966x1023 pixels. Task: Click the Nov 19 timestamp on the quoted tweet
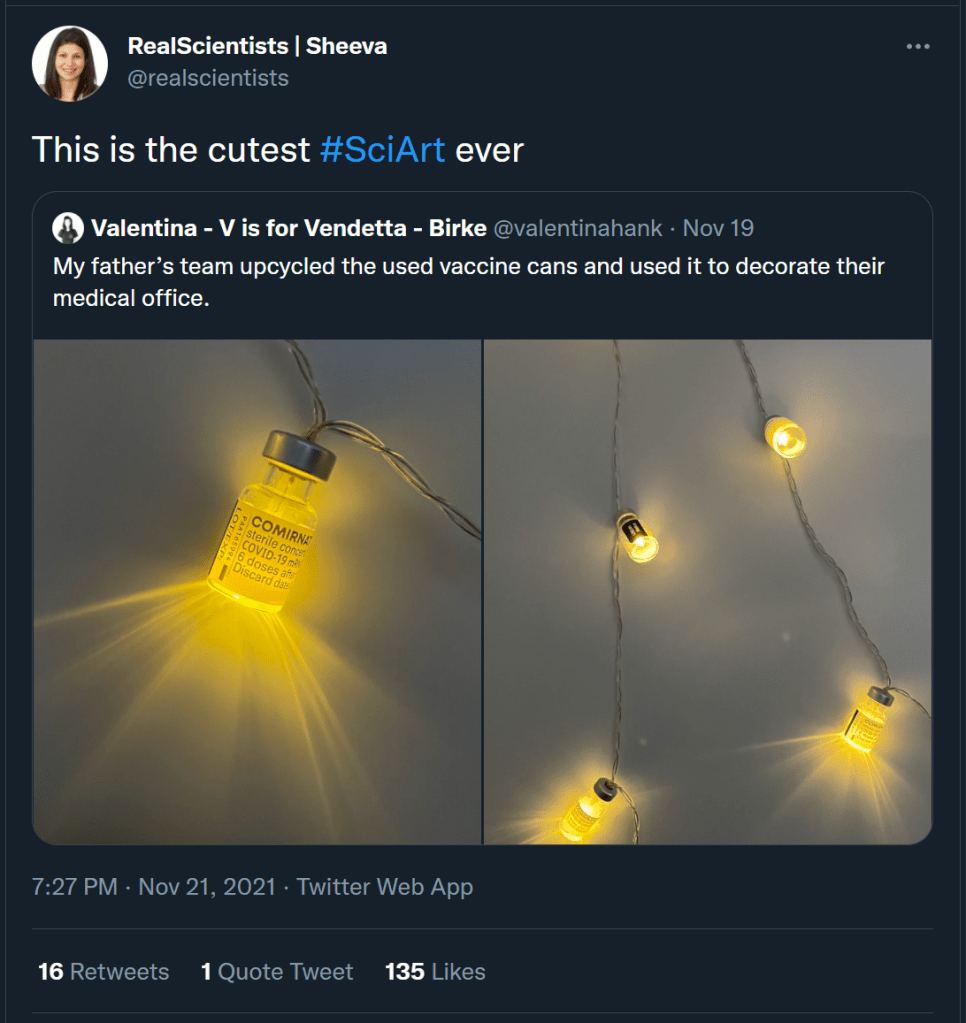tap(718, 228)
